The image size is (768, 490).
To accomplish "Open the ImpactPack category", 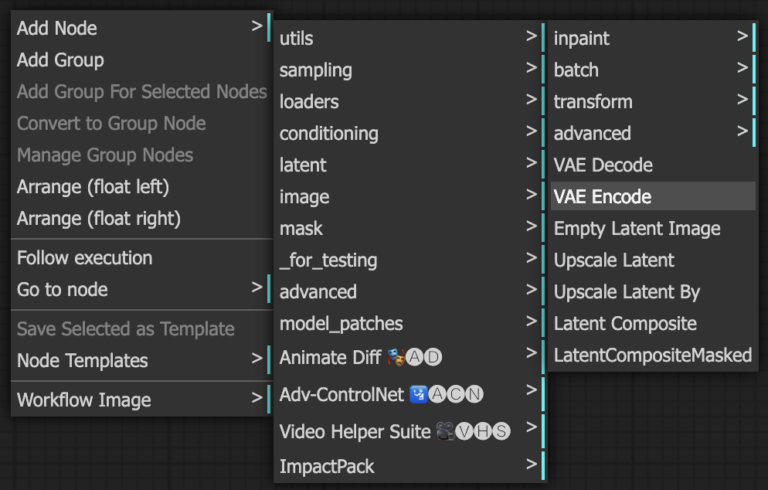I will [327, 466].
